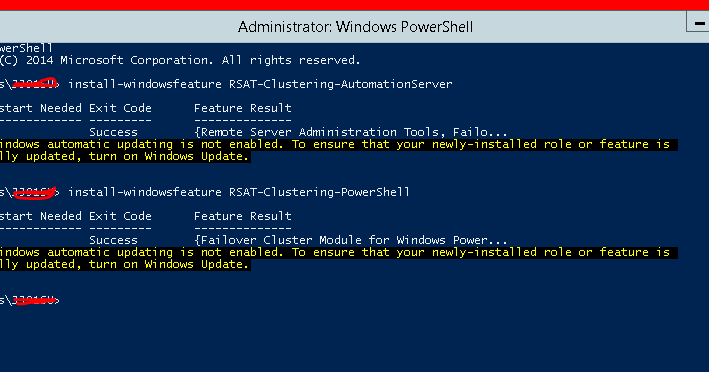Minimize the PowerShell window

tap(699, 22)
